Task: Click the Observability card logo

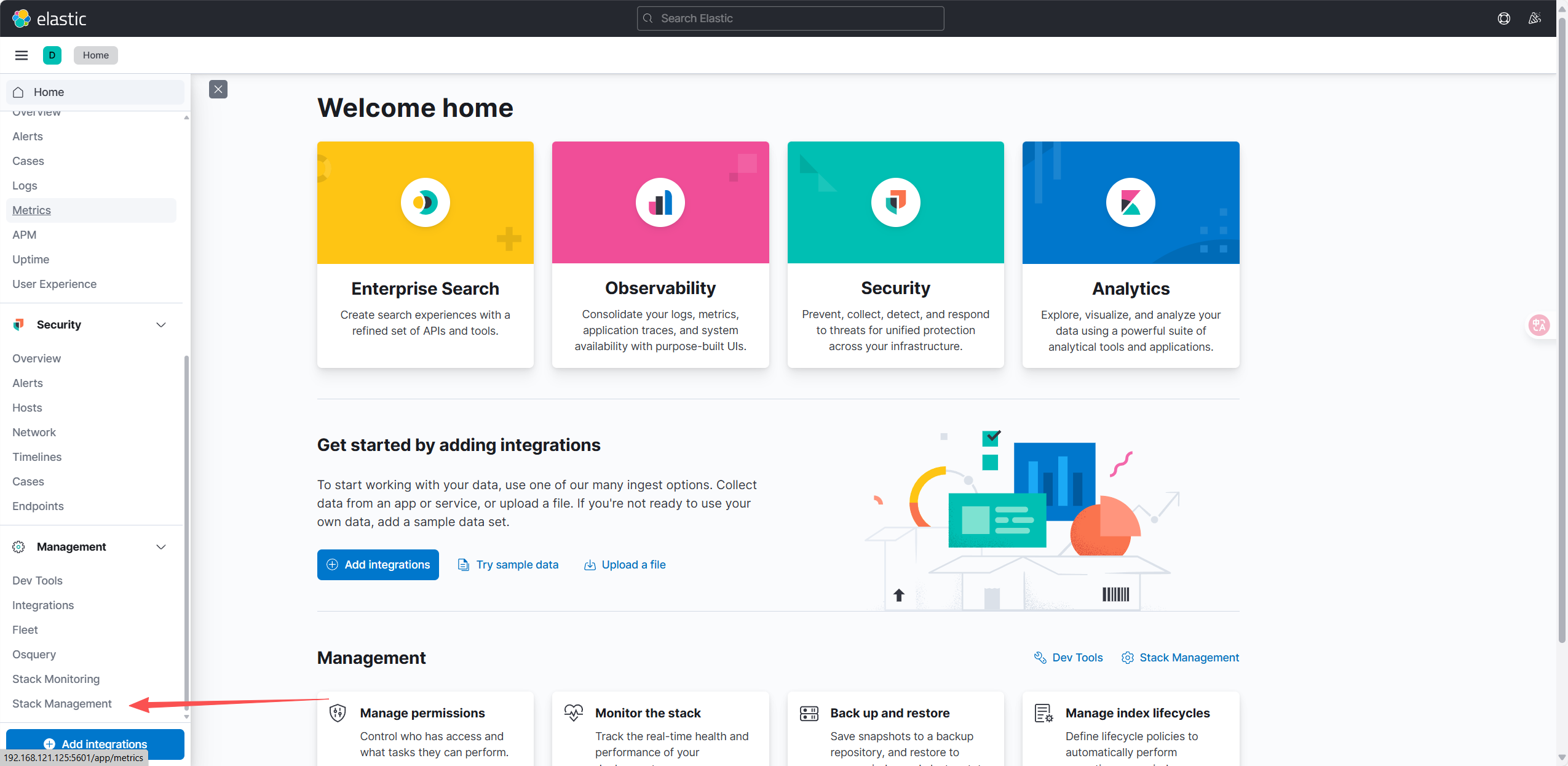Action: (x=660, y=202)
